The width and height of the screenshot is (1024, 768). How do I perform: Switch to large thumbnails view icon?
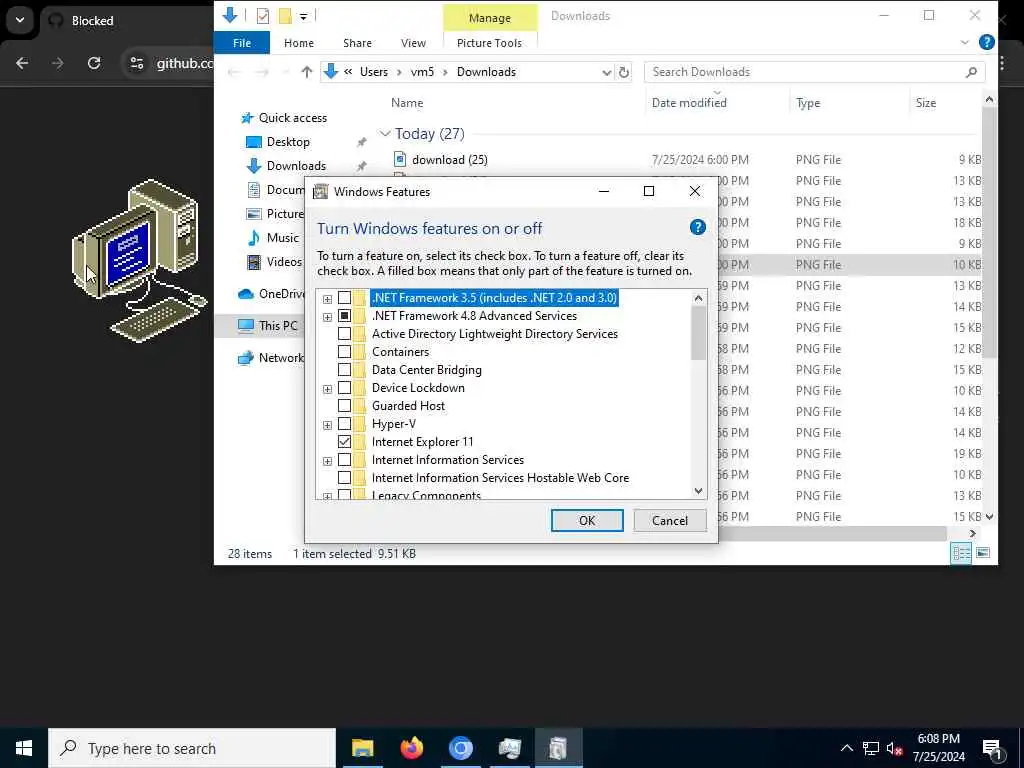point(983,554)
